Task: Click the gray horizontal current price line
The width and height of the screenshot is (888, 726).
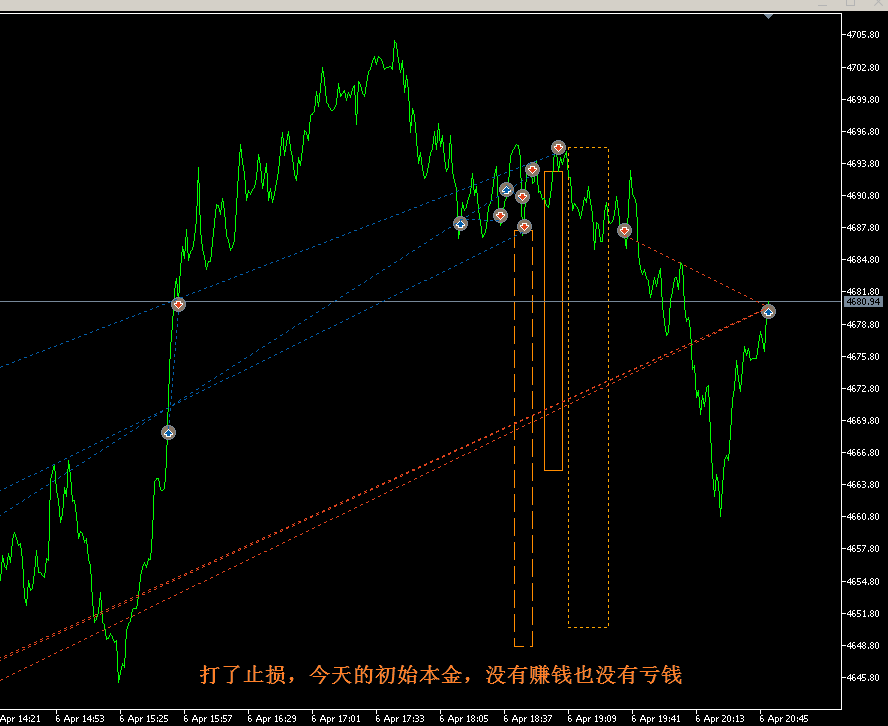Action: 400,301
